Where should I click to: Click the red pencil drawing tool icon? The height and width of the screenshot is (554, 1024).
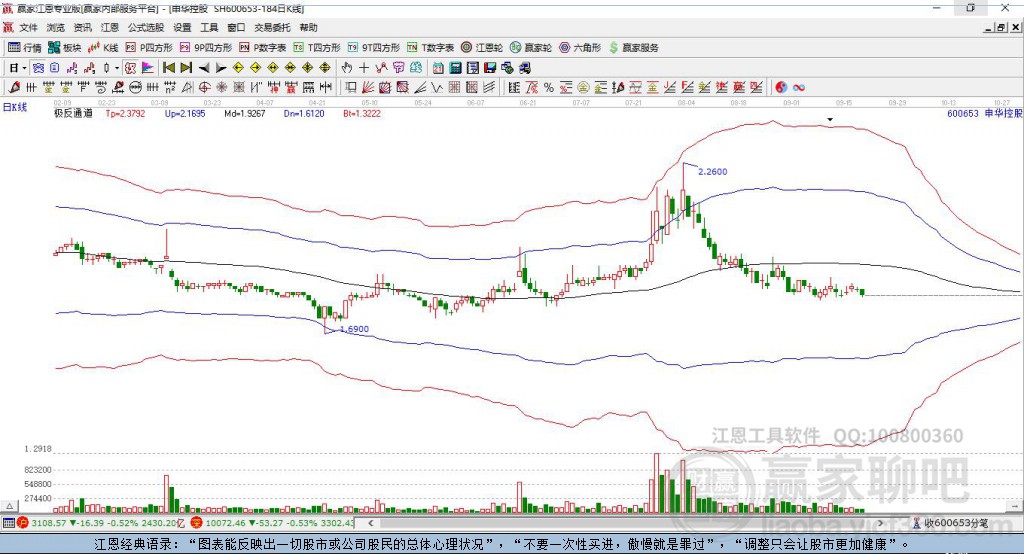tap(14, 87)
